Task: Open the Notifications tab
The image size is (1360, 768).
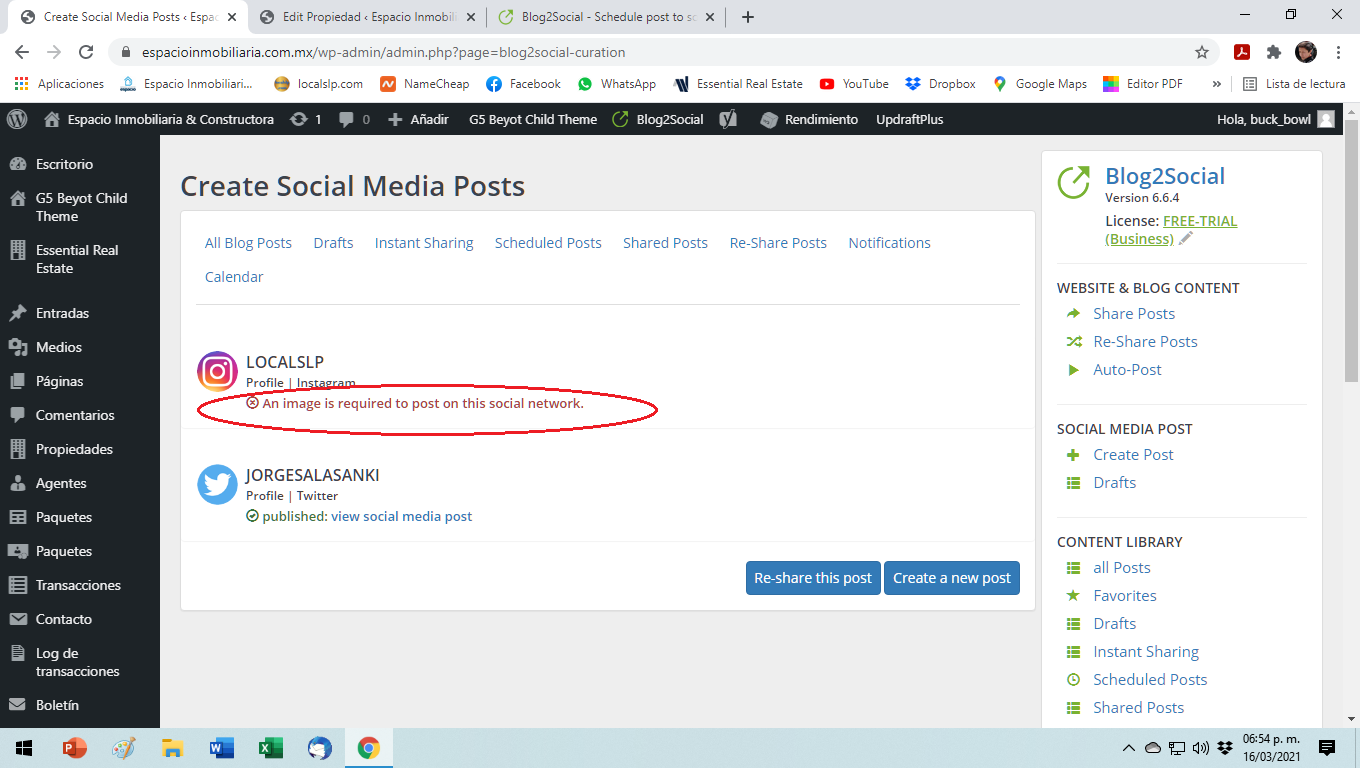Action: pyautogui.click(x=889, y=243)
